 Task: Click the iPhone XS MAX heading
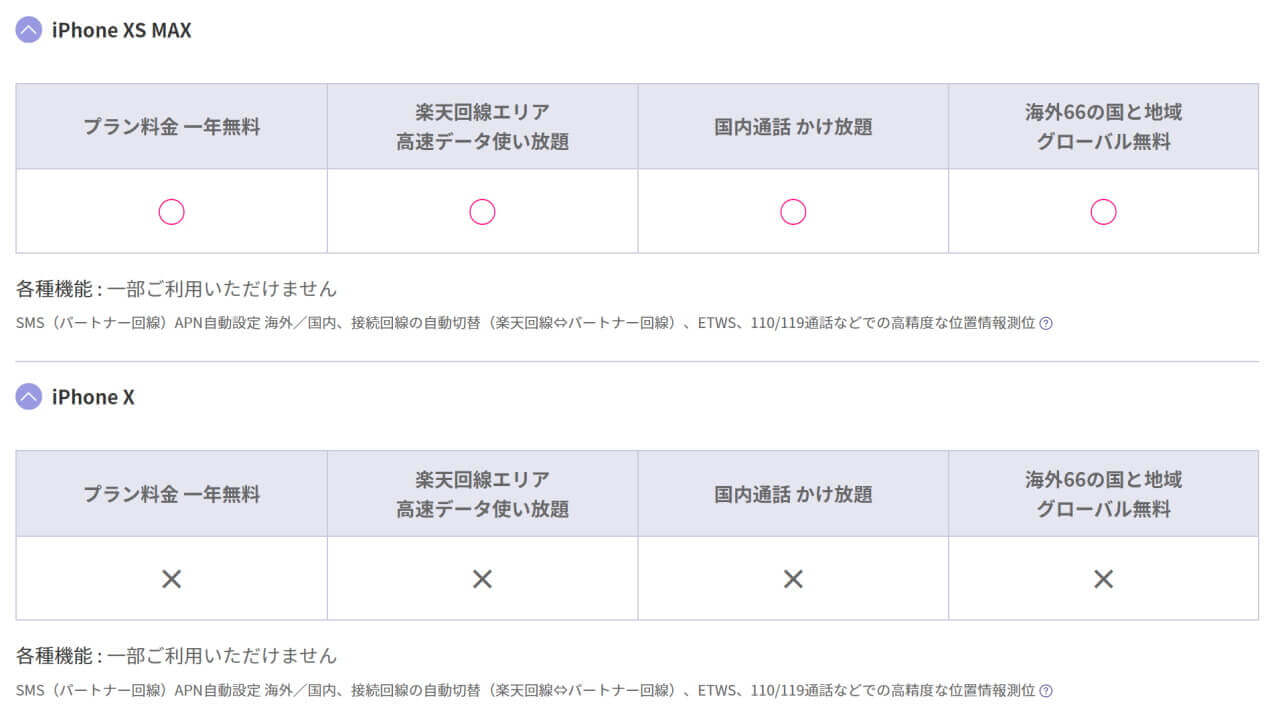(121, 30)
